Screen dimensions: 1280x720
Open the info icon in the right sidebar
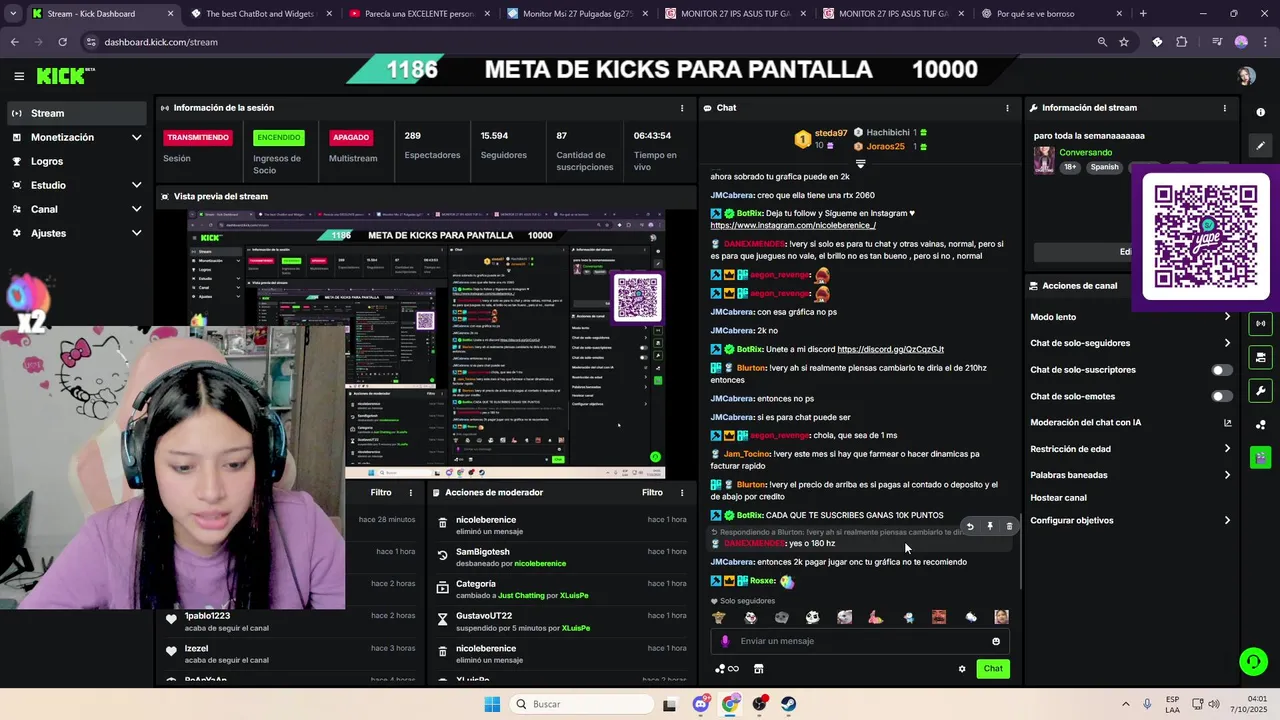1260,112
